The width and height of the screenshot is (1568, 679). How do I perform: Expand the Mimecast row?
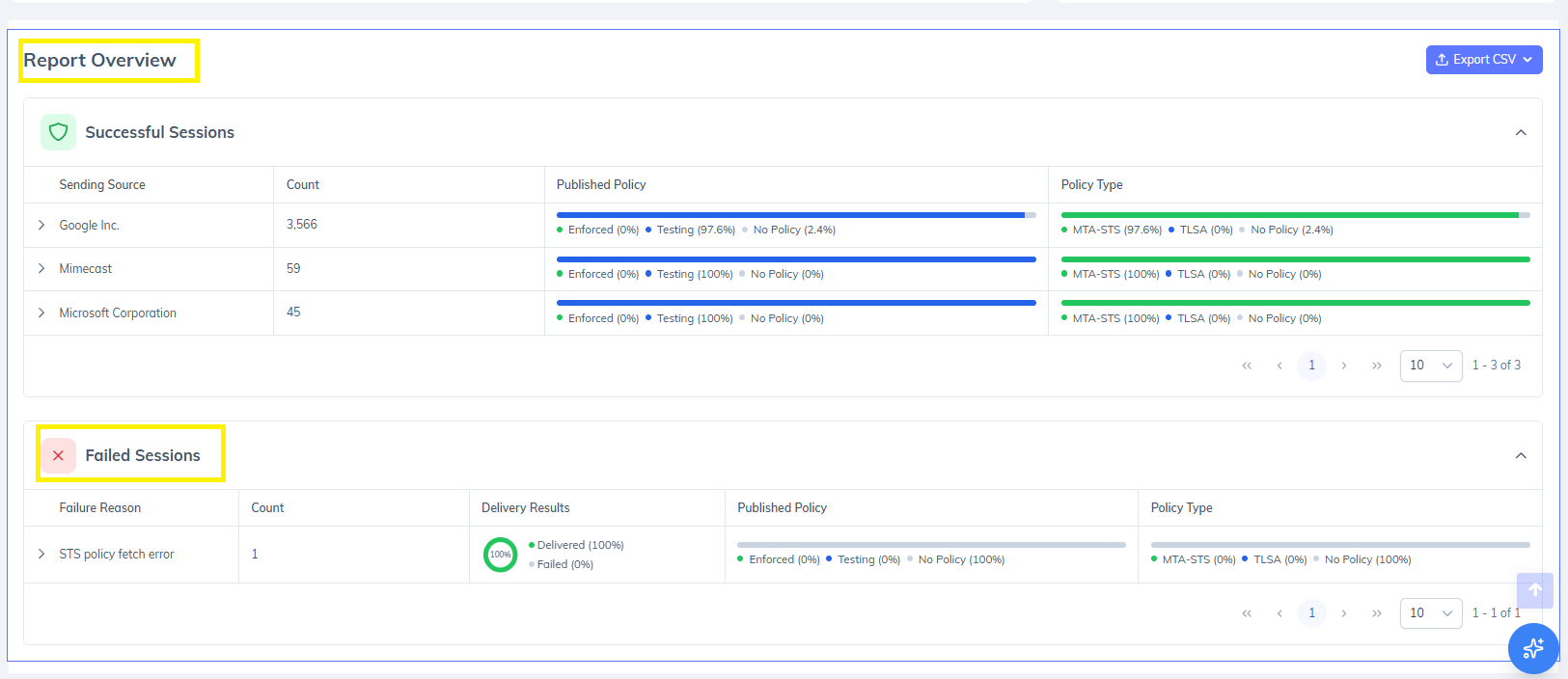click(x=41, y=268)
